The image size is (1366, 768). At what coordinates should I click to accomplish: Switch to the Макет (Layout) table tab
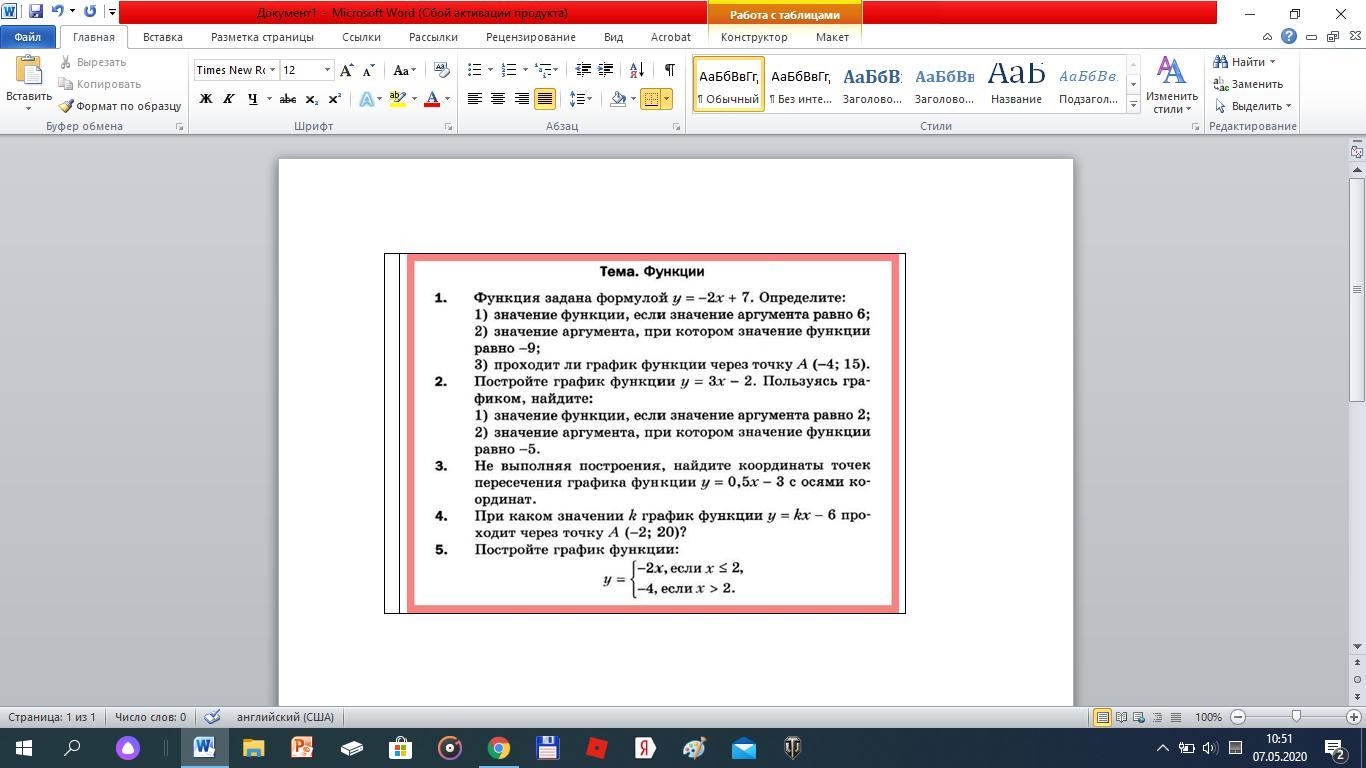[x=832, y=37]
